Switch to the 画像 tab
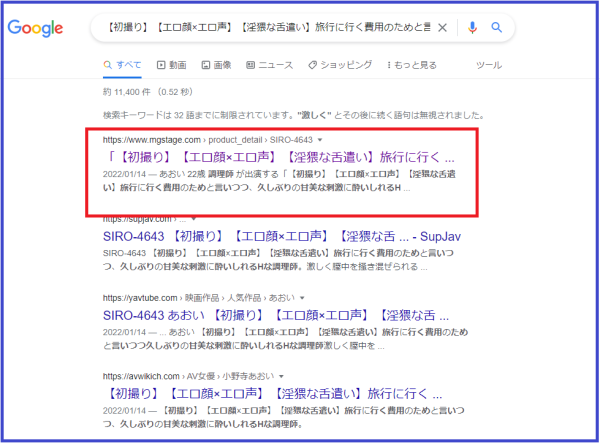600x443 pixels. click(216, 65)
